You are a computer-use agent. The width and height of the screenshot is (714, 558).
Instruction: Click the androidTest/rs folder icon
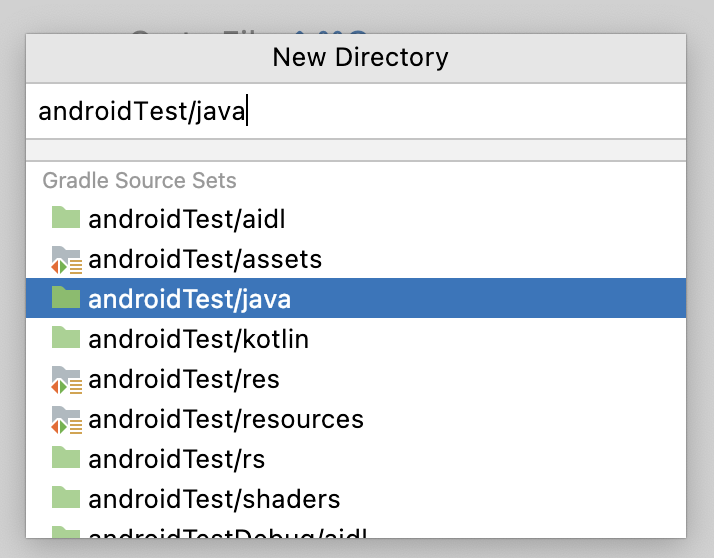66,458
